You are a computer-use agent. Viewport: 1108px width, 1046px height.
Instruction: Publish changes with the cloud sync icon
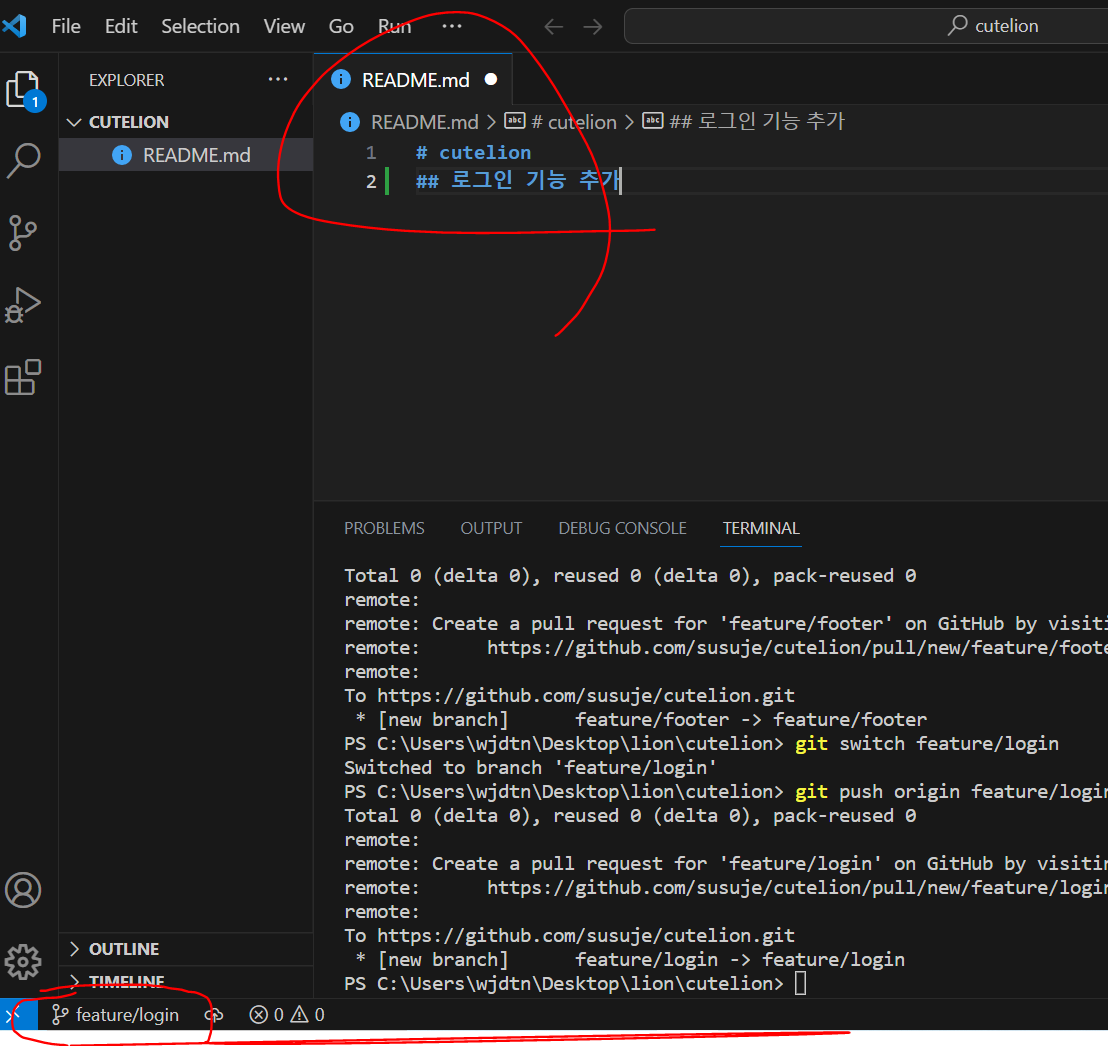coord(213,1015)
